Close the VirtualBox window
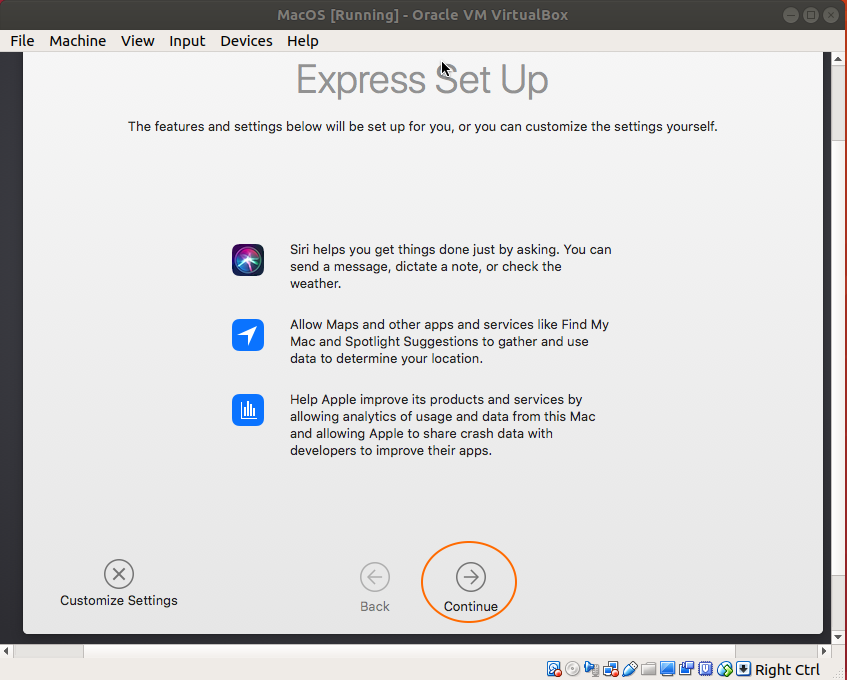The width and height of the screenshot is (847, 680). pos(831,15)
